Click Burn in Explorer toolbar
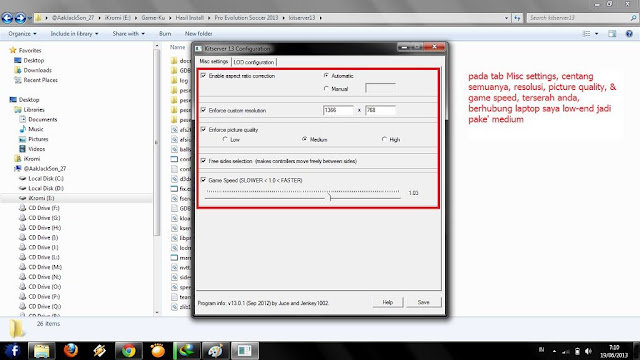640x360 pixels. [x=165, y=33]
